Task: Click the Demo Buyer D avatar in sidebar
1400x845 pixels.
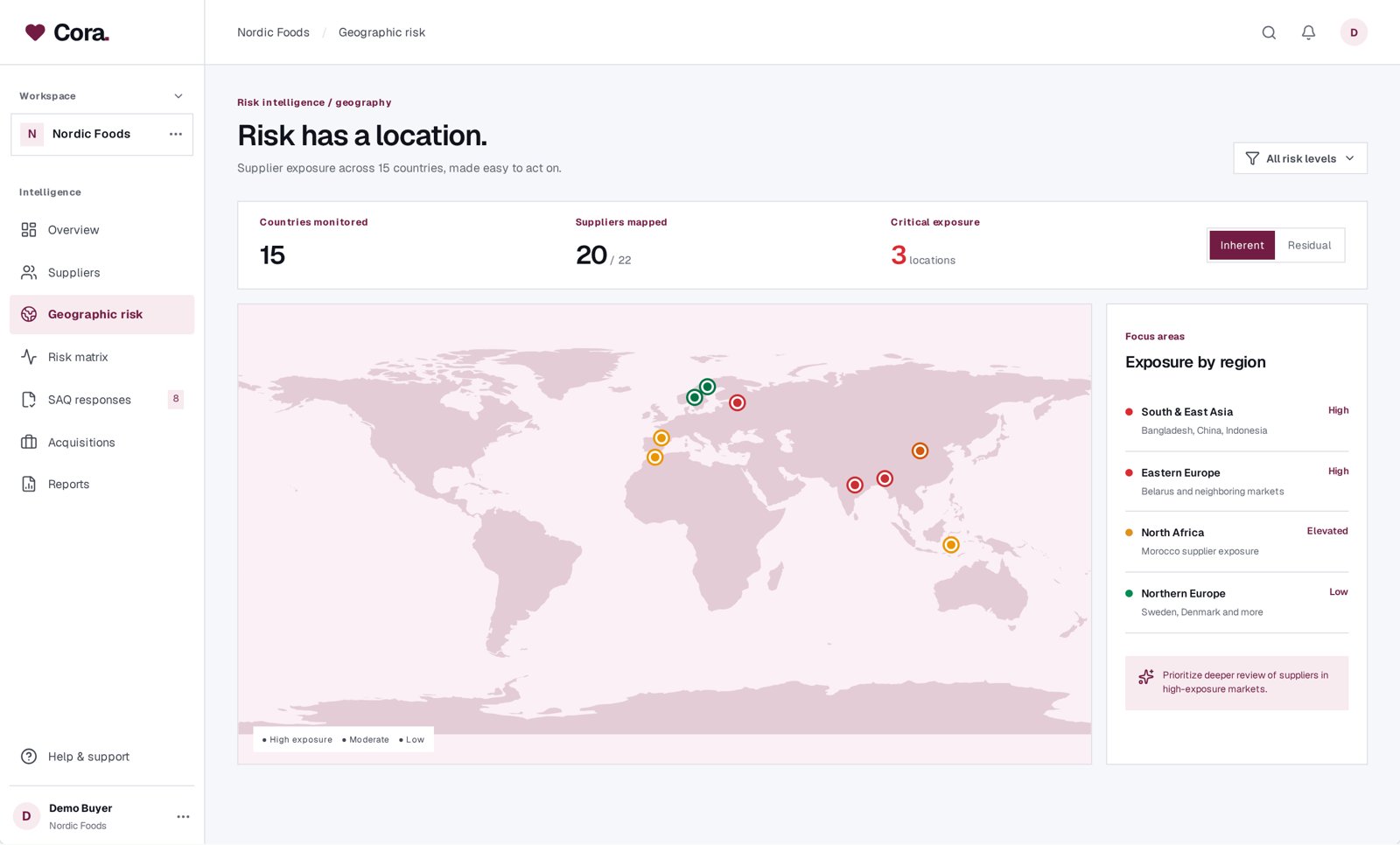Action: coord(26,816)
